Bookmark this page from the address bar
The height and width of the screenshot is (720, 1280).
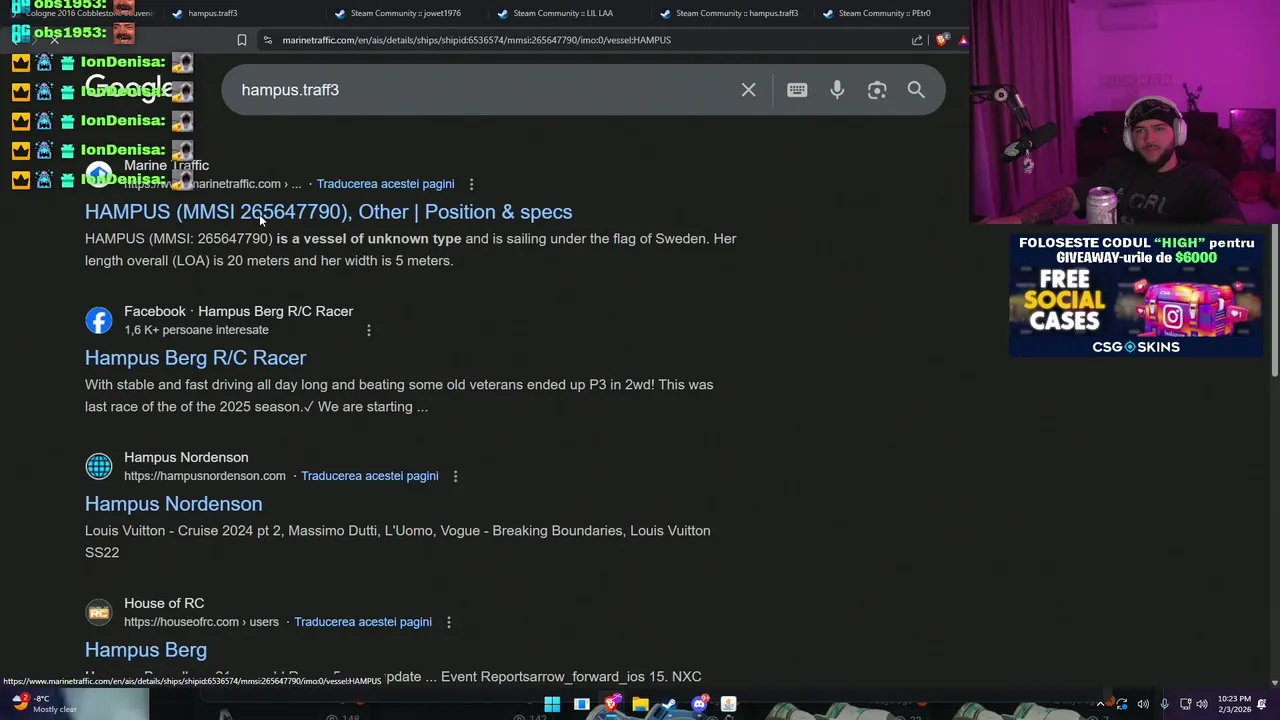241,40
